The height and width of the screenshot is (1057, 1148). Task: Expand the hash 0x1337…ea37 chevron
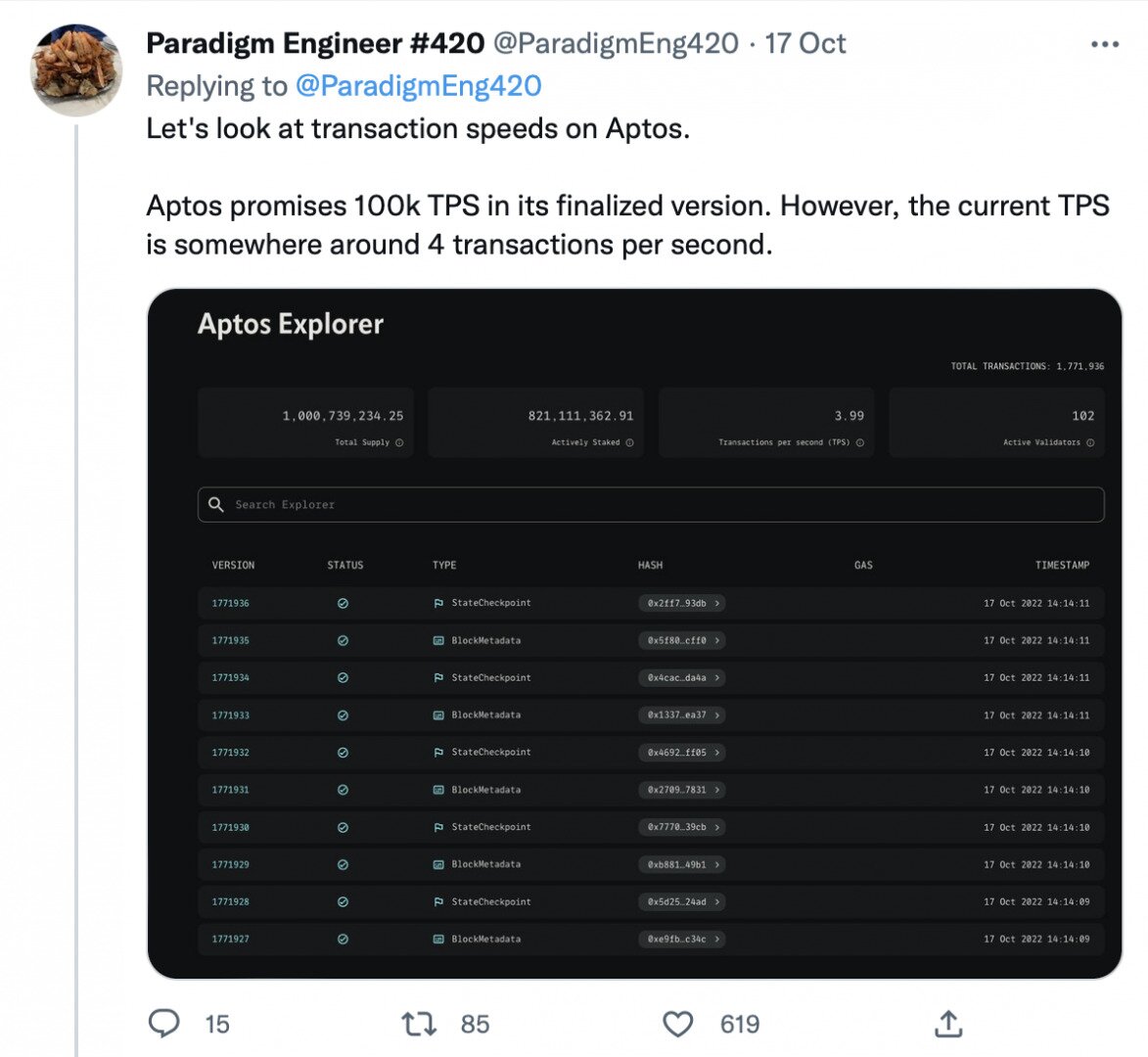pyautogui.click(x=717, y=714)
